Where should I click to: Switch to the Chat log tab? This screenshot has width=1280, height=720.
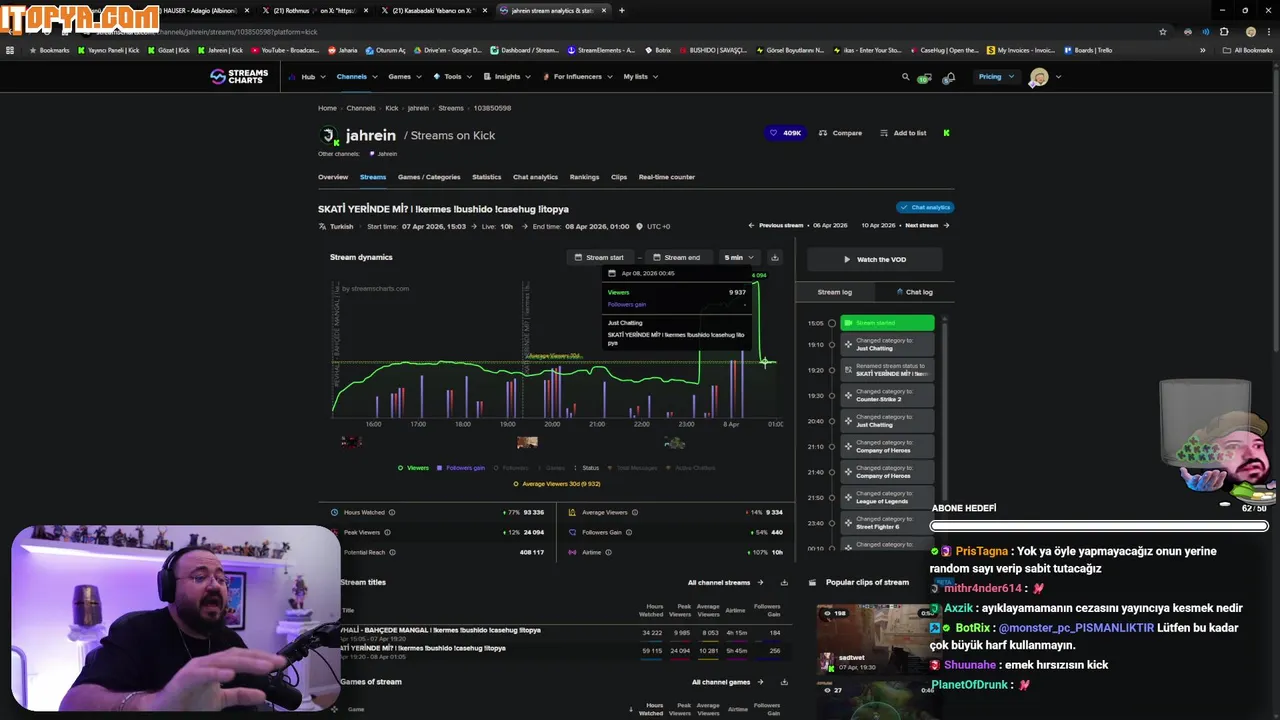coord(914,292)
